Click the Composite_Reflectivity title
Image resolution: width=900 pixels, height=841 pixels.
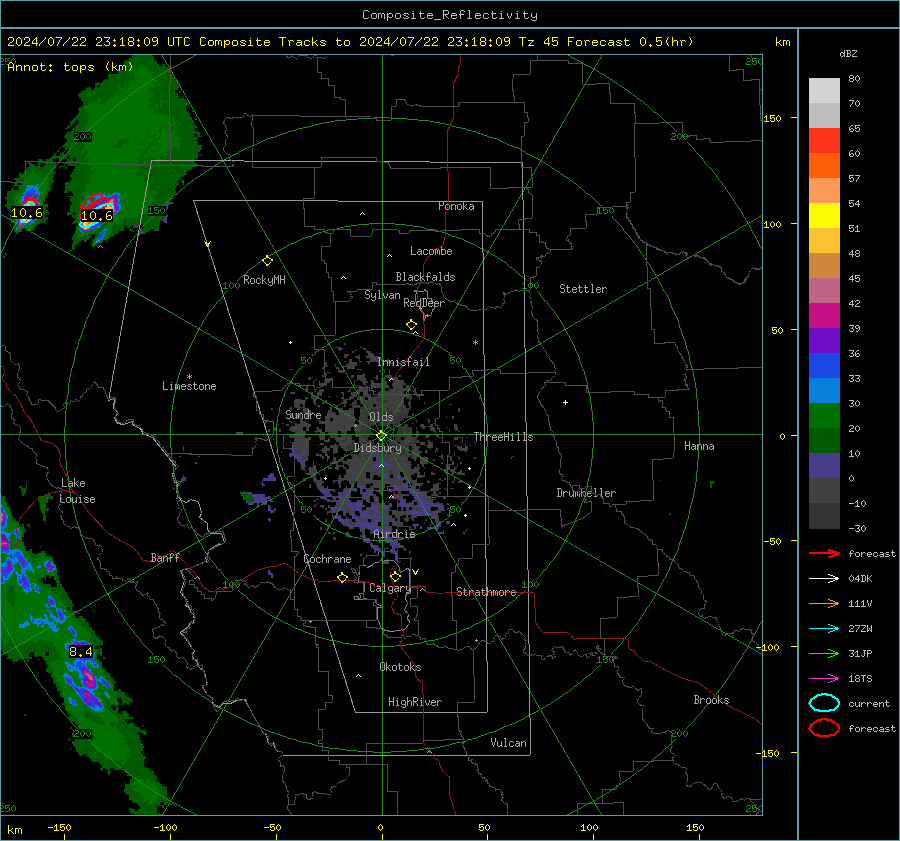[450, 15]
